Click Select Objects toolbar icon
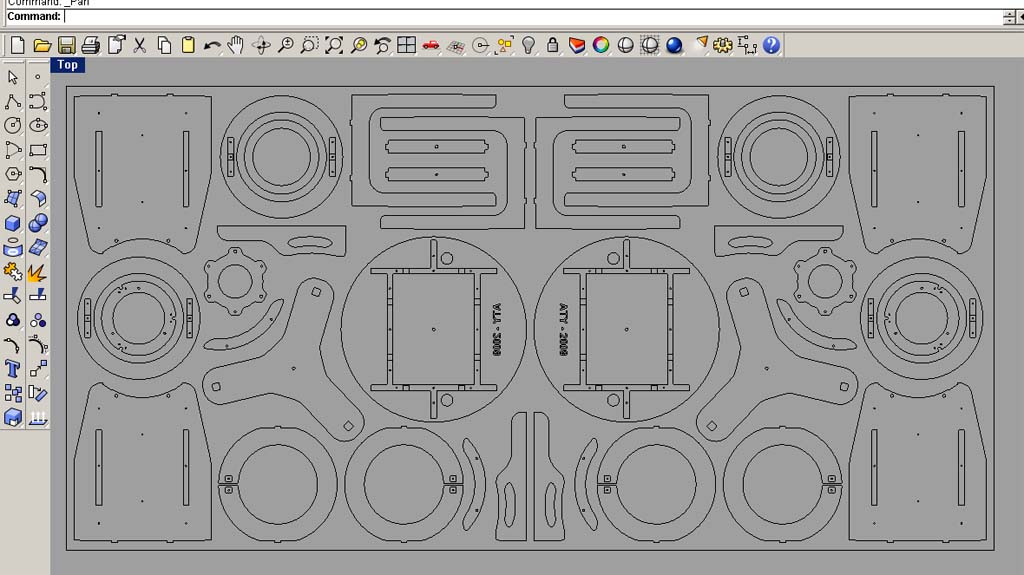This screenshot has width=1024, height=575. (x=504, y=45)
